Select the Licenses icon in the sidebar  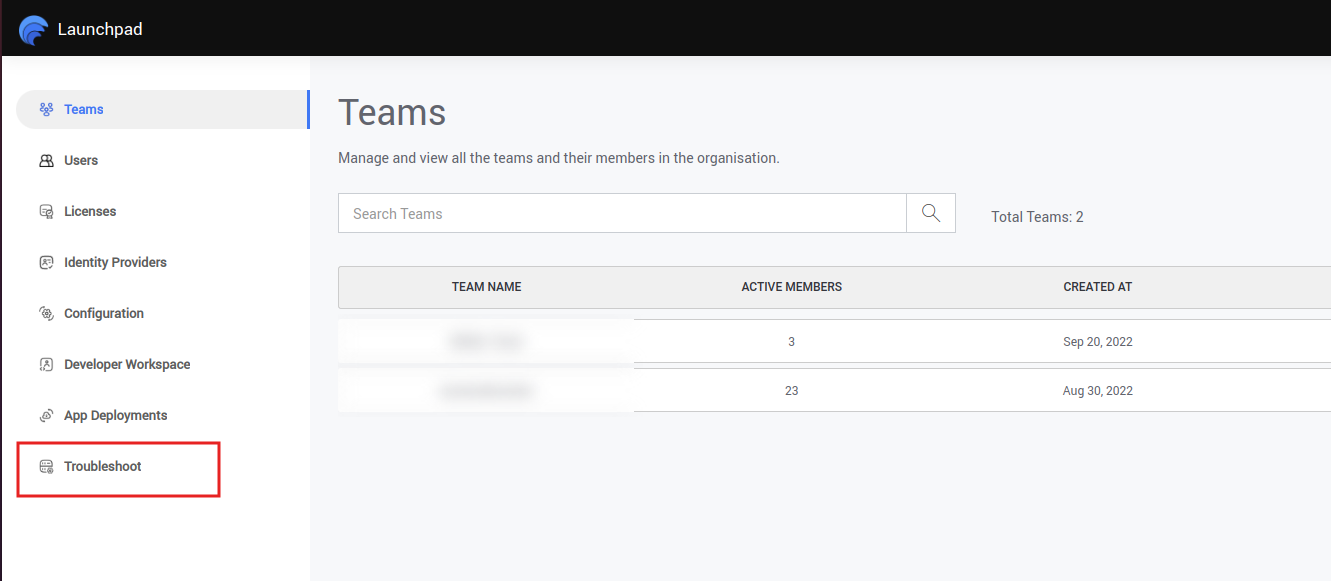pyautogui.click(x=46, y=212)
